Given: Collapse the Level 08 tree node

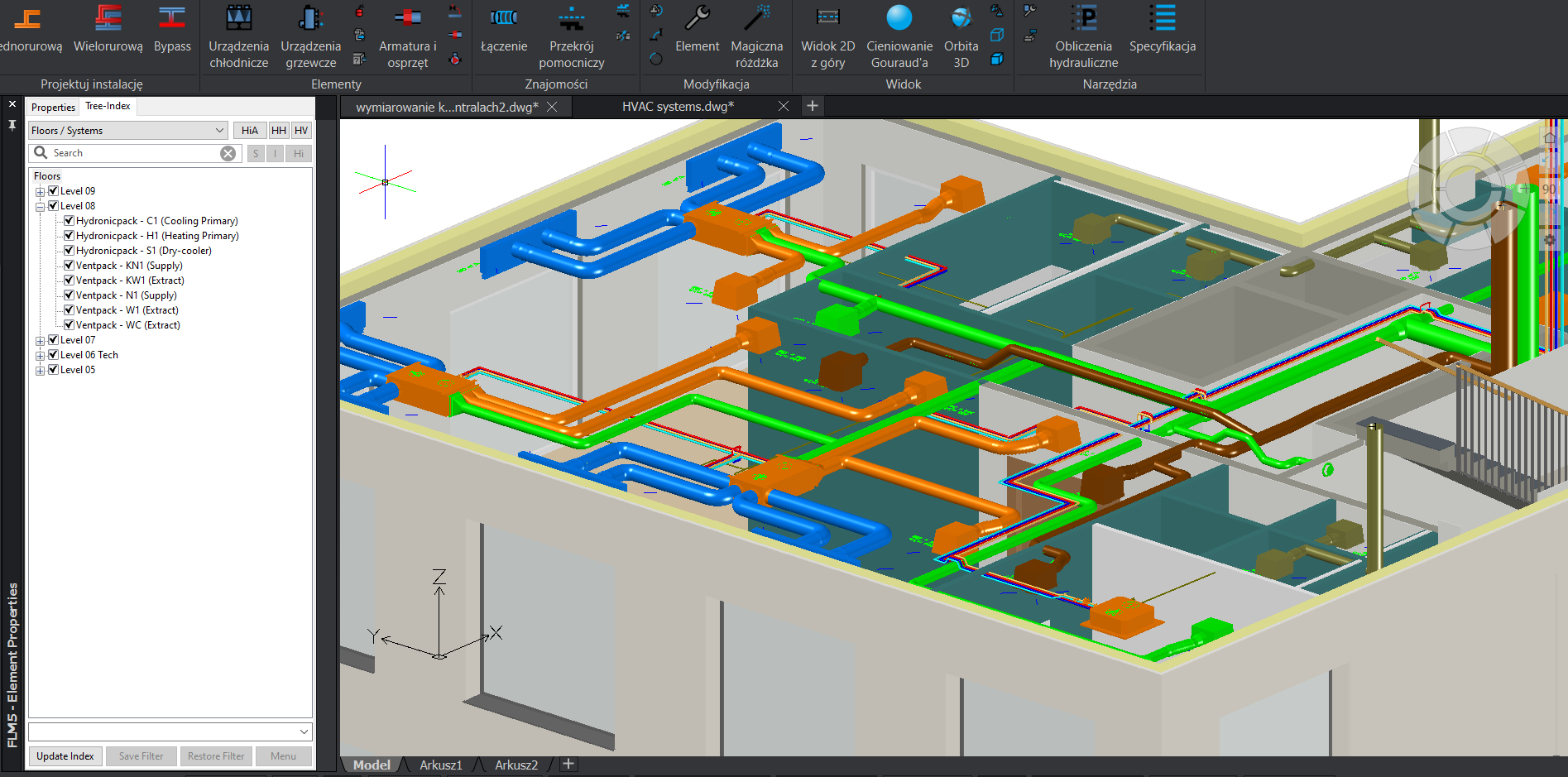Looking at the screenshot, I should 40,207.
